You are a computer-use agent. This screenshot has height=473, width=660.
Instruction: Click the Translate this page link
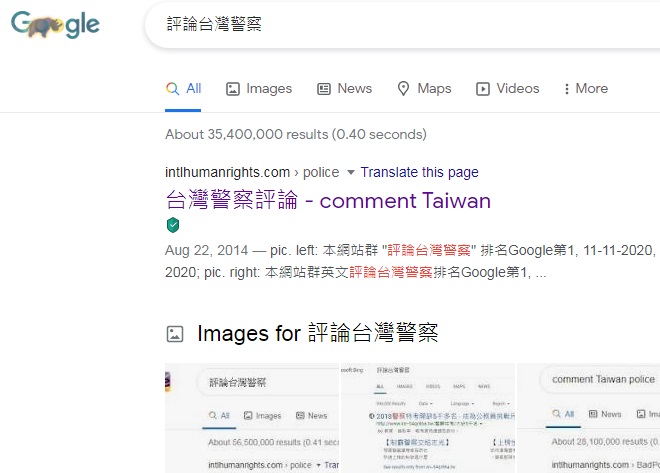click(x=419, y=172)
